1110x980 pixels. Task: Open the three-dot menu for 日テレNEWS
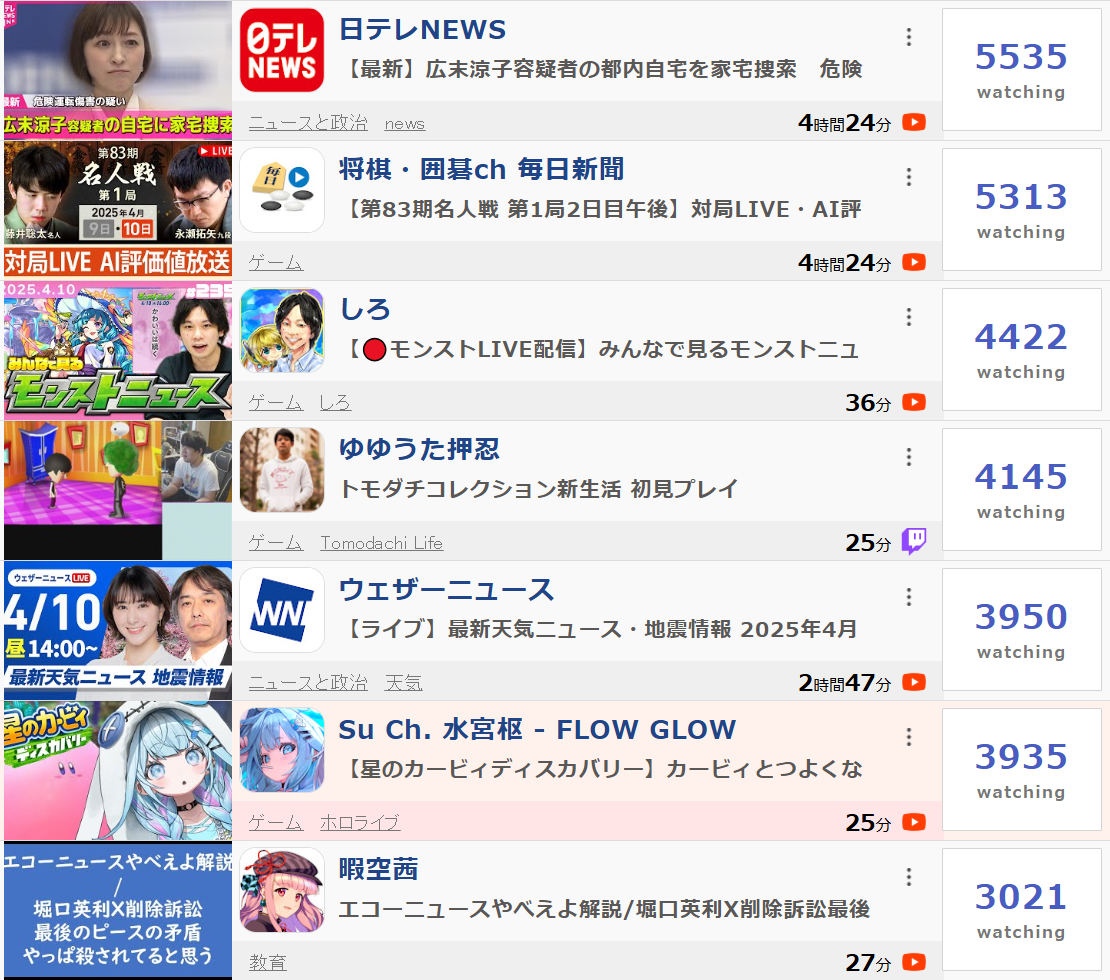[909, 37]
